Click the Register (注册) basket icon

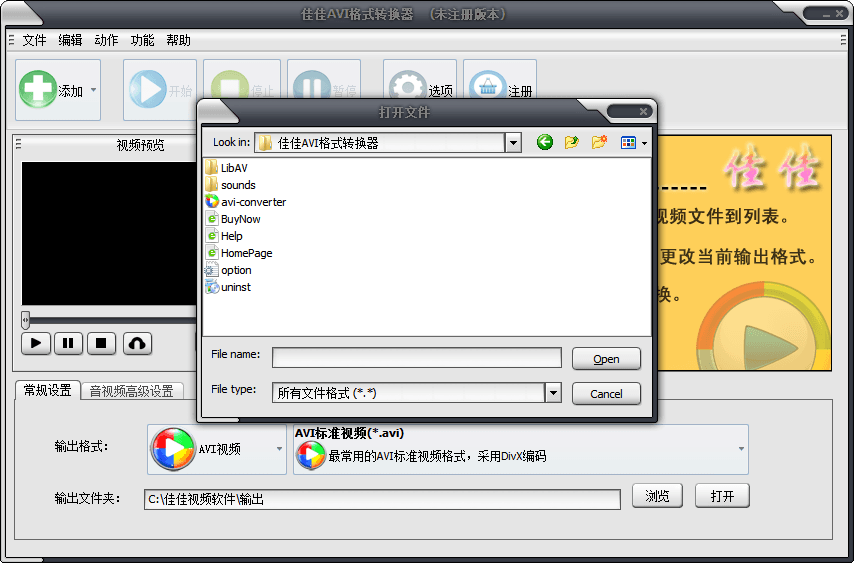[x=485, y=89]
